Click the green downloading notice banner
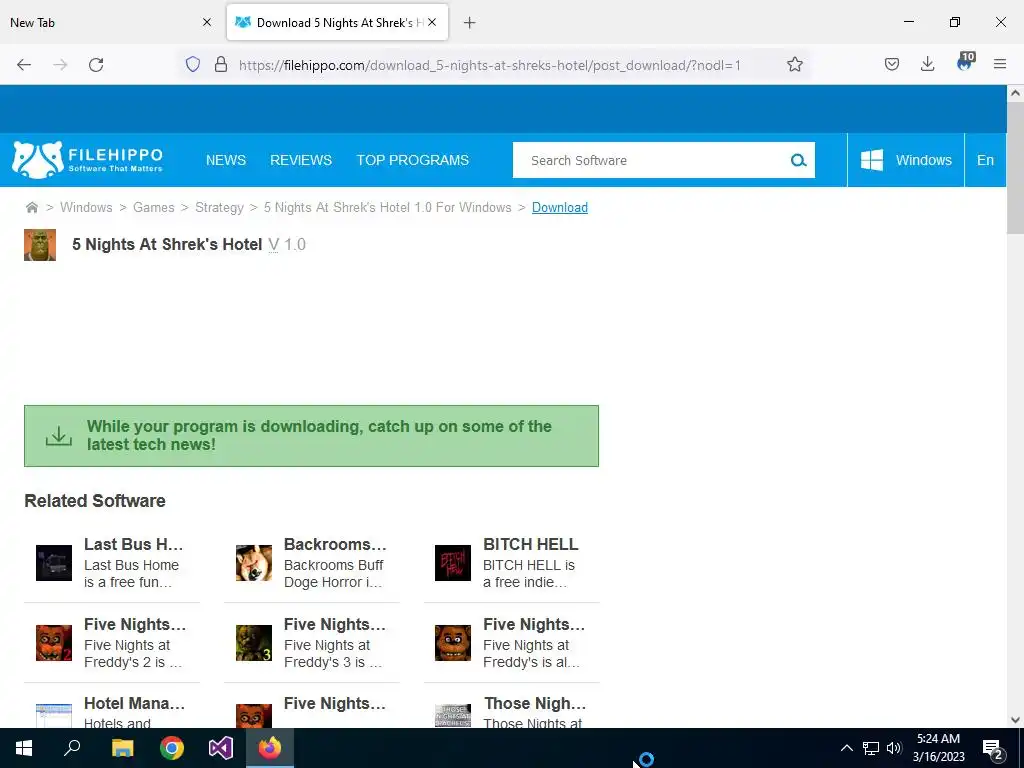Viewport: 1024px width, 768px height. pyautogui.click(x=312, y=436)
